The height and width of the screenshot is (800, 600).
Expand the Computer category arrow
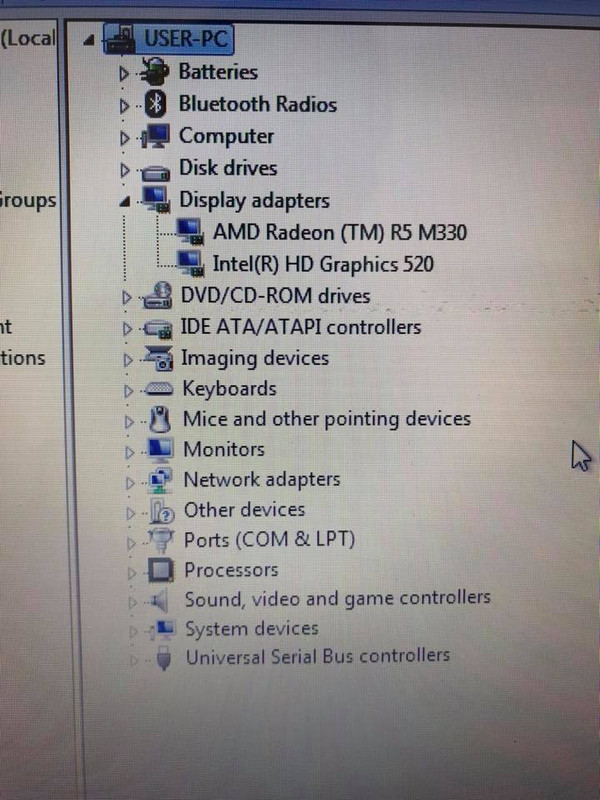[x=124, y=138]
